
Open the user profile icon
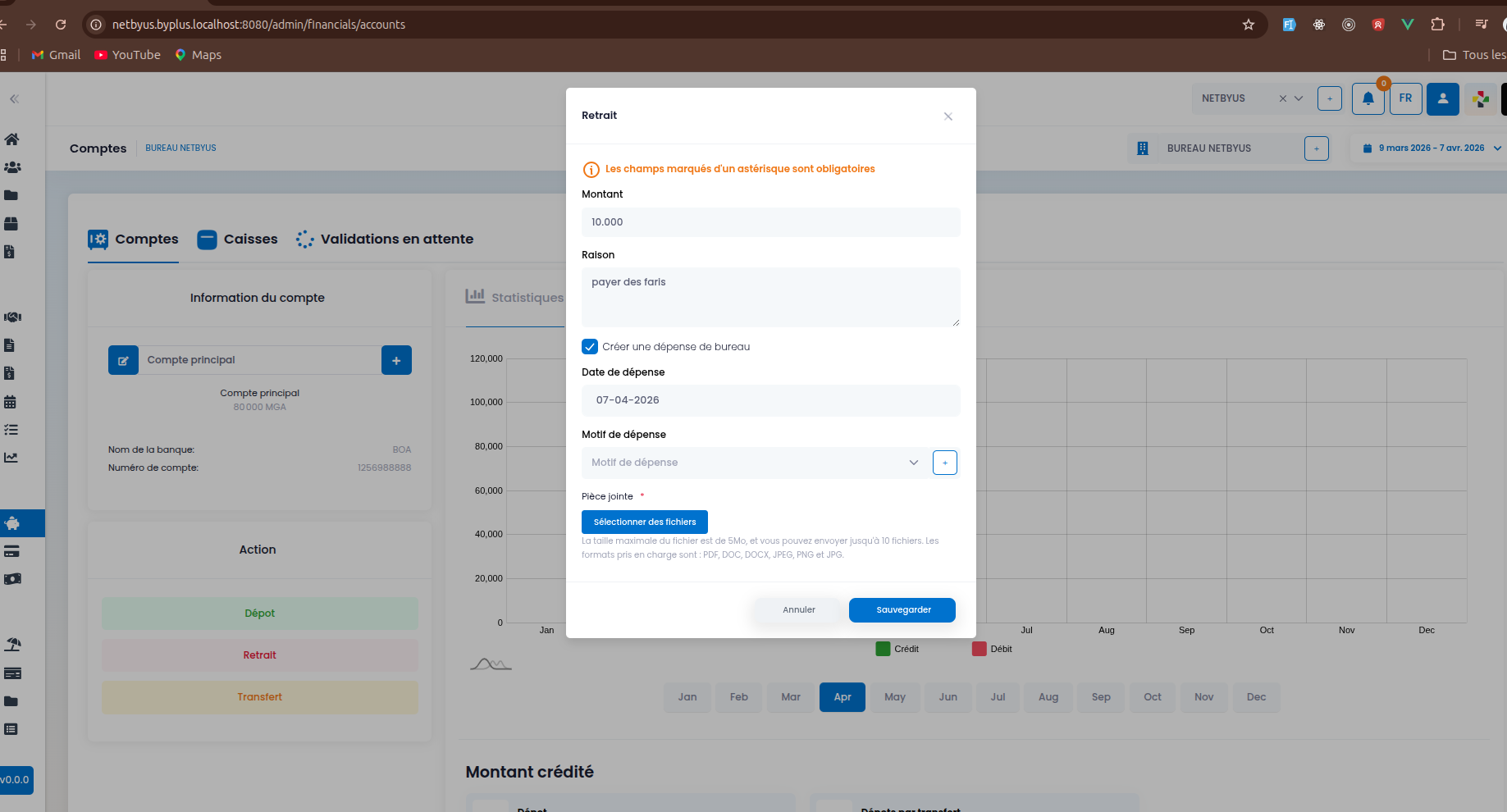click(1442, 99)
